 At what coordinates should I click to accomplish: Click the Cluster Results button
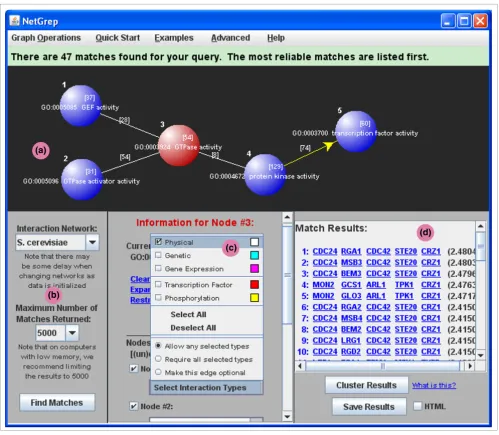(x=367, y=385)
